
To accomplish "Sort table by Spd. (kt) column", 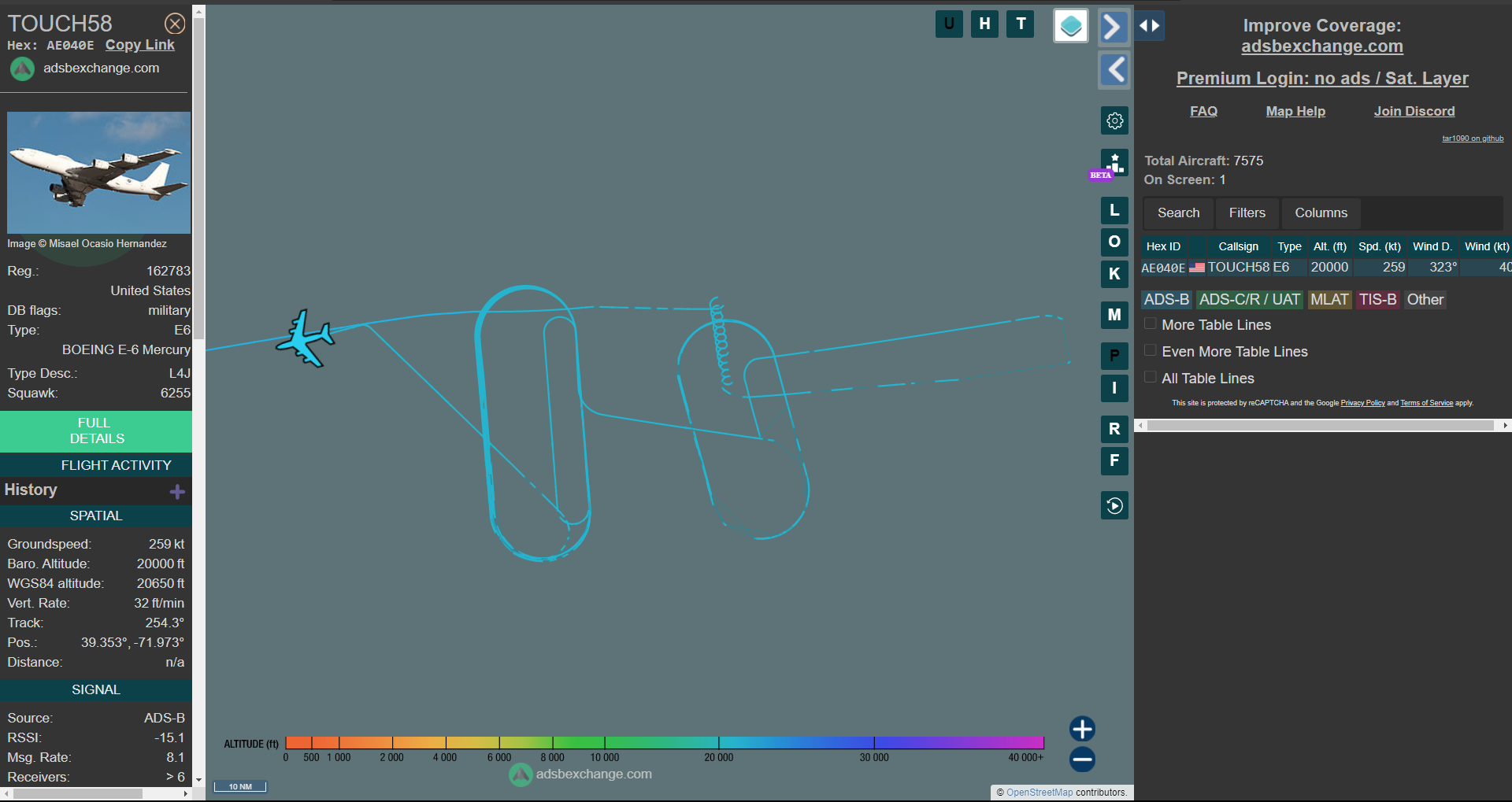I will pos(1380,247).
